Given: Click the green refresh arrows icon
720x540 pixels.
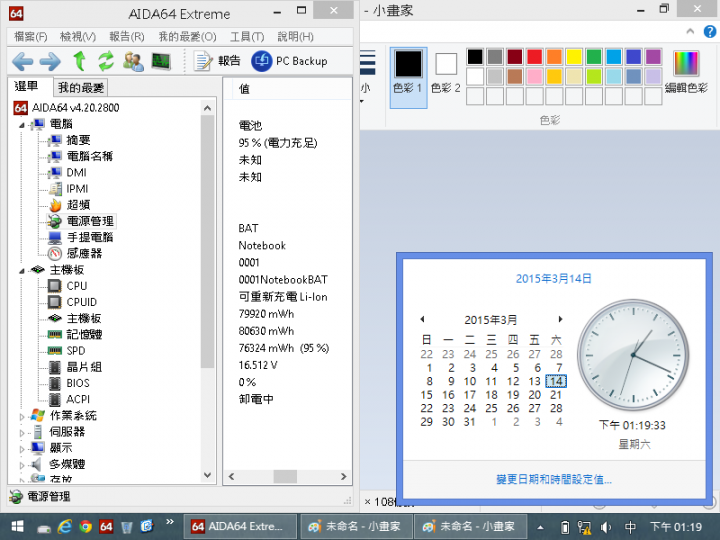Looking at the screenshot, I should (106, 61).
